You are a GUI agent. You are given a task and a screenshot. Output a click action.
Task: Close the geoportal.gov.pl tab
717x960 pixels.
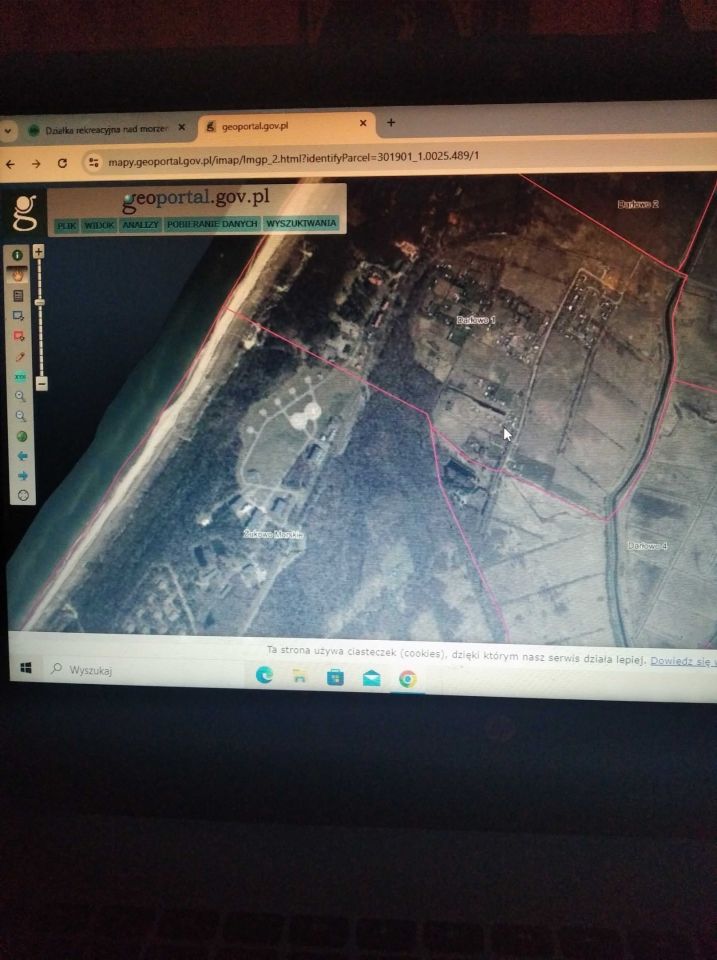coord(362,123)
